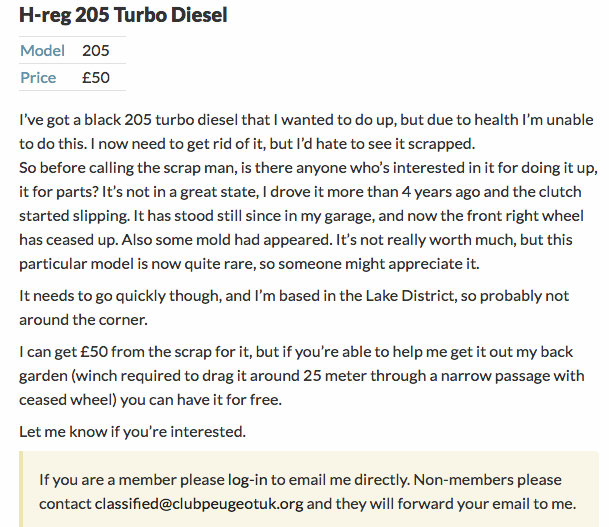Click the paragraph about £50 from the scrap
Viewport: 609px width, 527px height.
tap(302, 376)
